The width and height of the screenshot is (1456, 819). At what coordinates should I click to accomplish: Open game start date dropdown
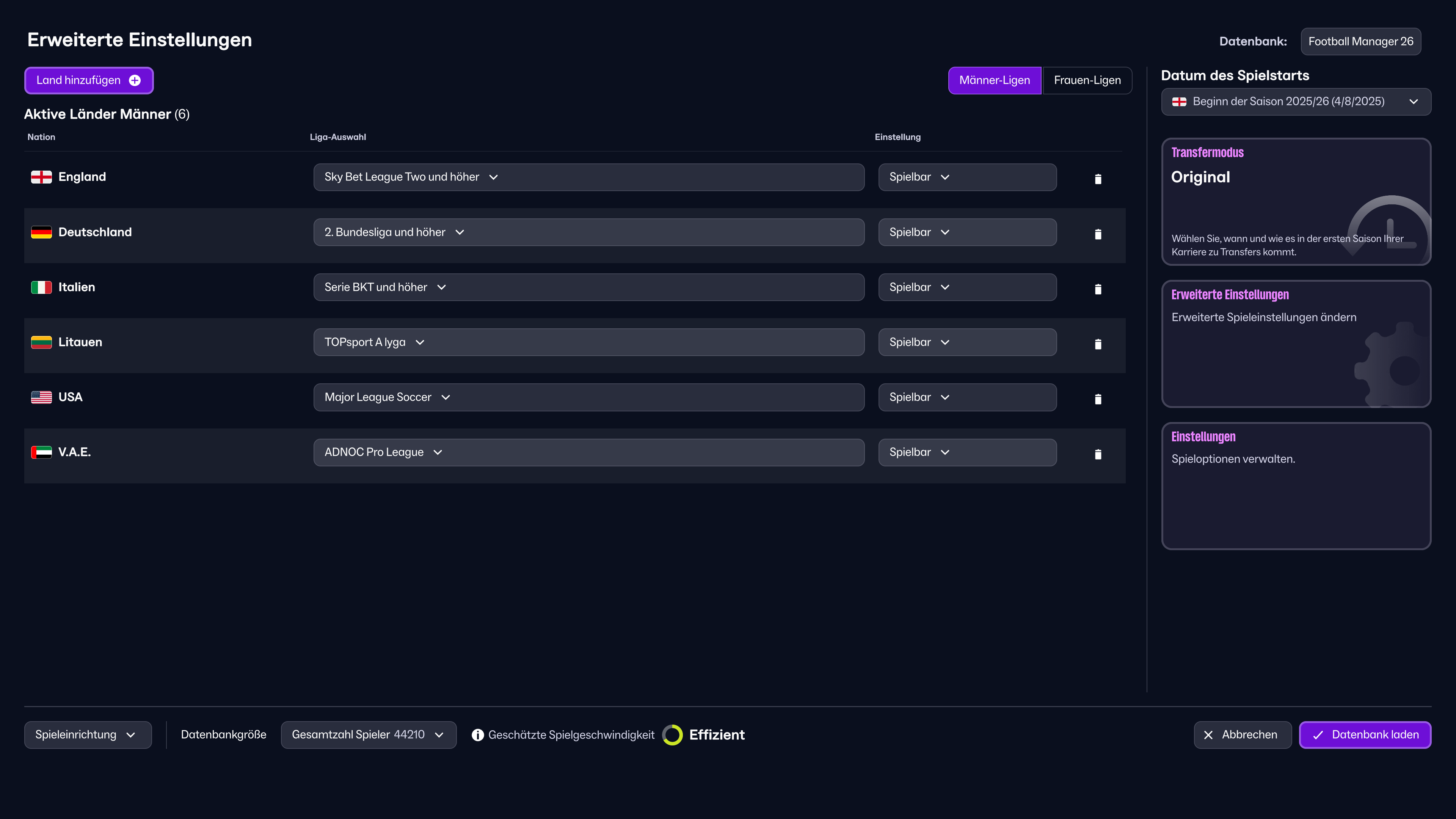[x=1296, y=102]
